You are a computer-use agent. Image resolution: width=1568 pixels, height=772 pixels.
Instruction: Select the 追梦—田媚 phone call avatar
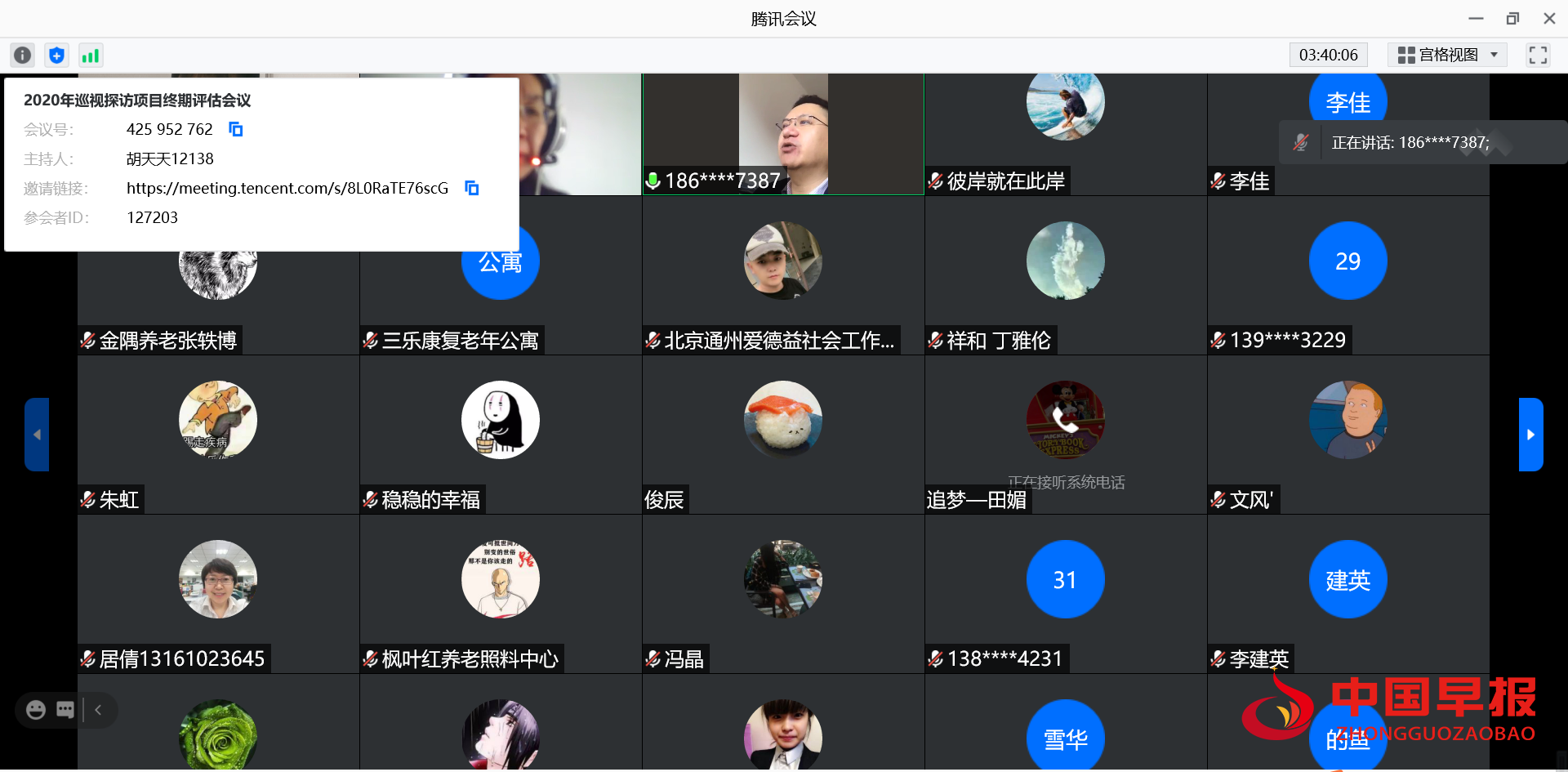pyautogui.click(x=1066, y=420)
